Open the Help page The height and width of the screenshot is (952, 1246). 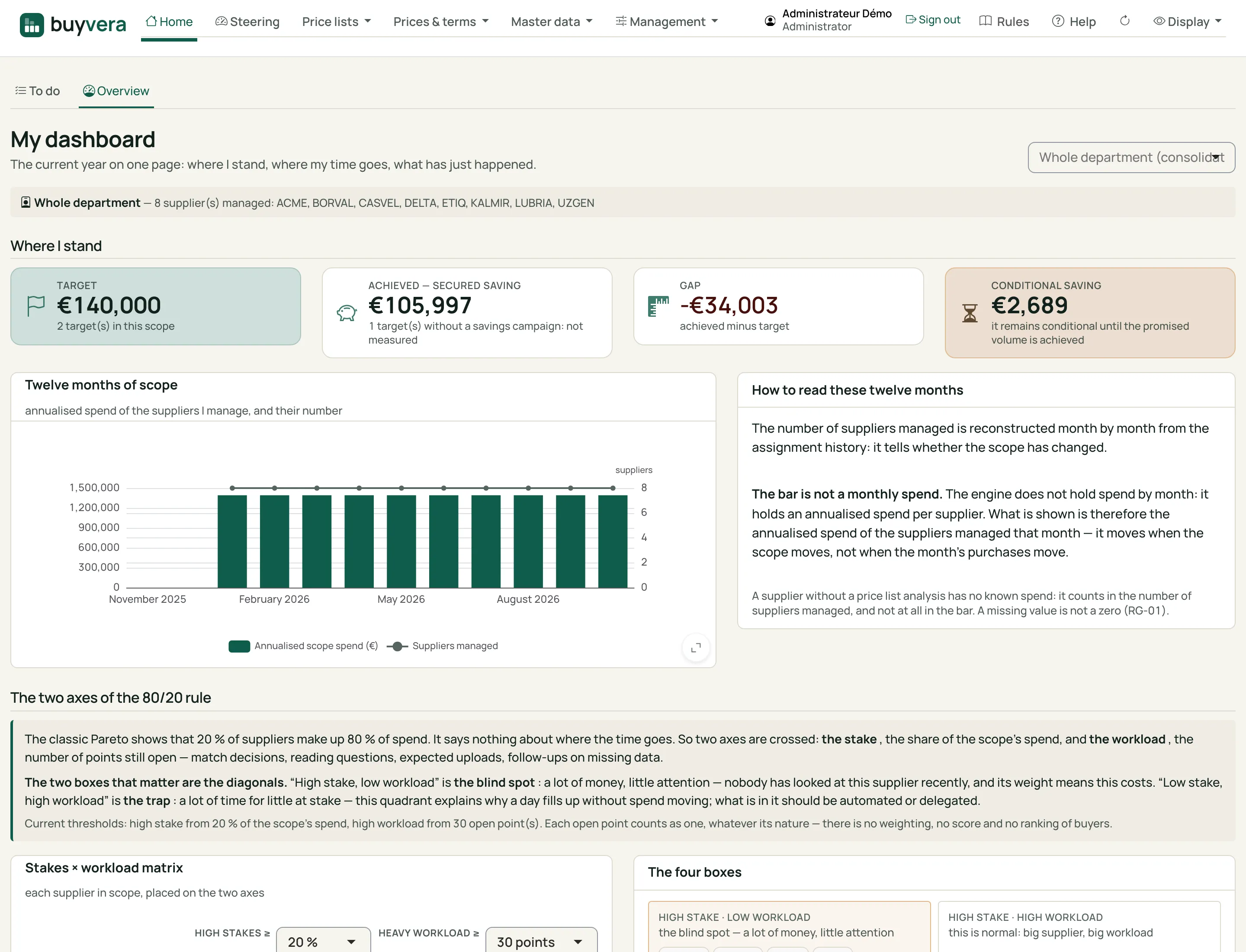coord(1074,22)
